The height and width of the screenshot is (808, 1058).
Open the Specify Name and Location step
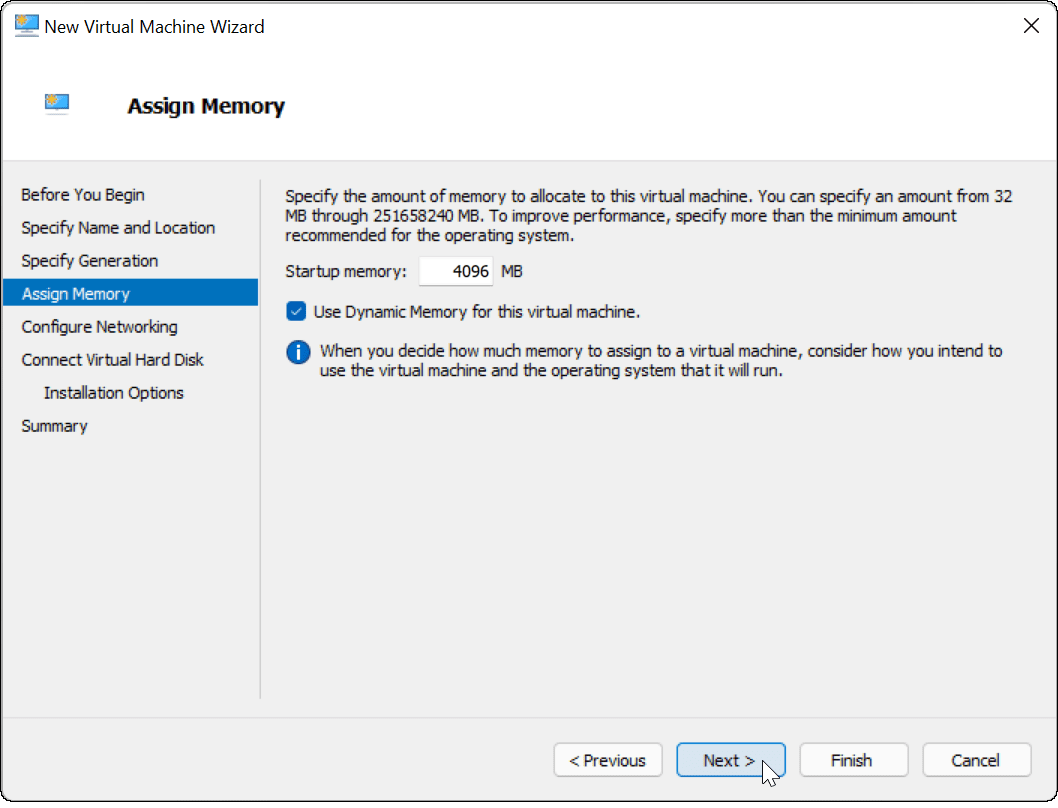click(x=118, y=228)
